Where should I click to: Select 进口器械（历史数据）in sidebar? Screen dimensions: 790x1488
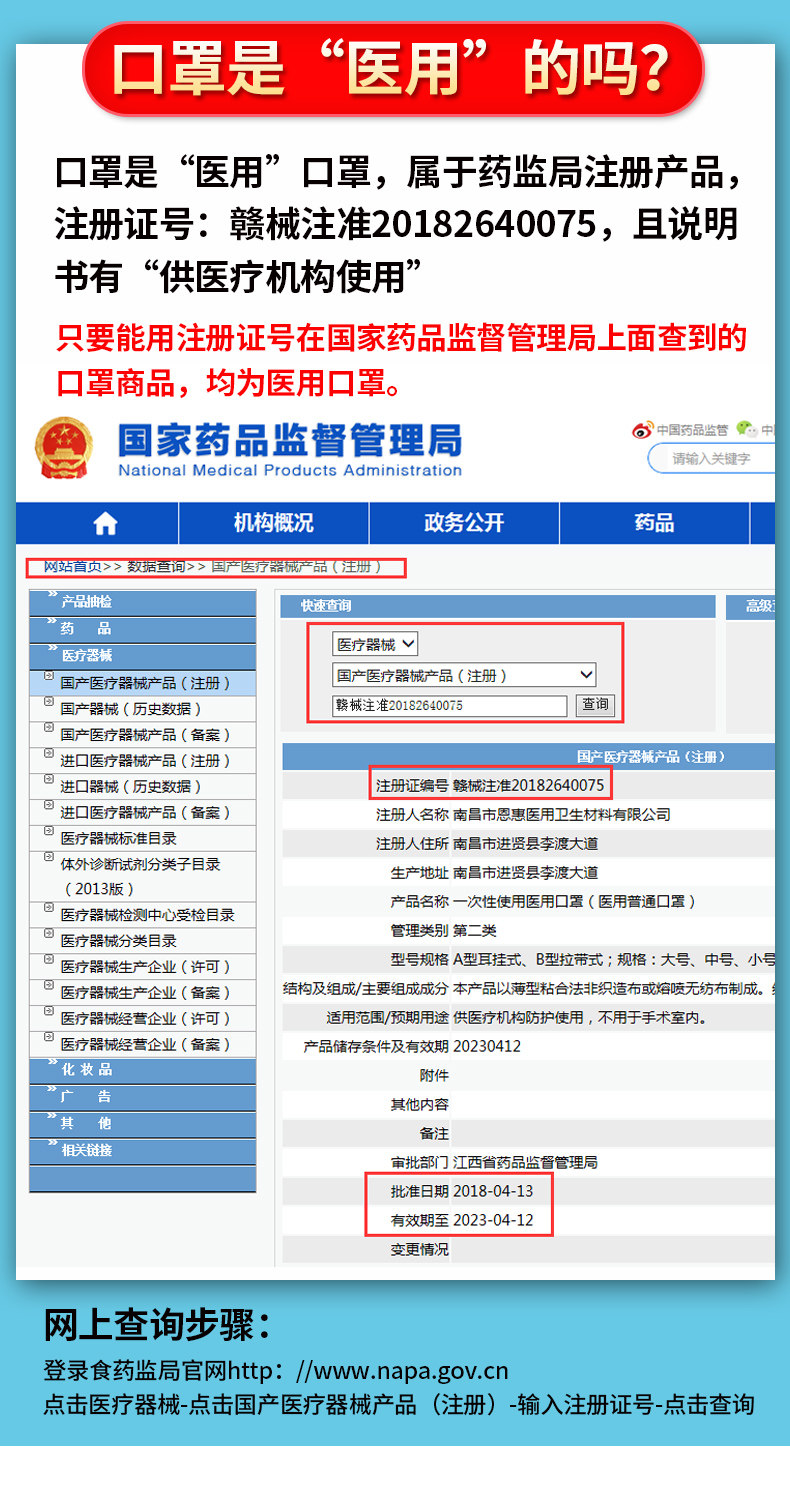click(131, 787)
